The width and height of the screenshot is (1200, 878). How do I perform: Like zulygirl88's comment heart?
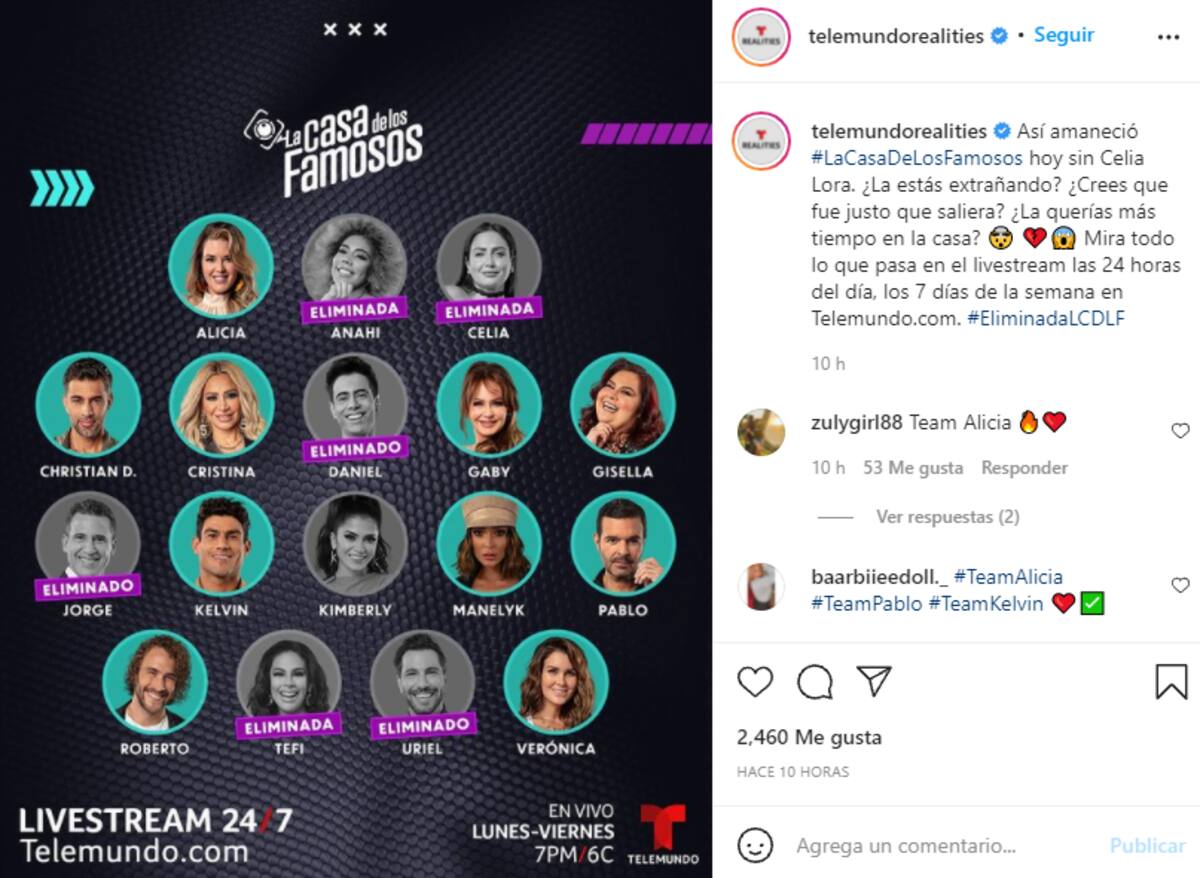tap(1180, 431)
